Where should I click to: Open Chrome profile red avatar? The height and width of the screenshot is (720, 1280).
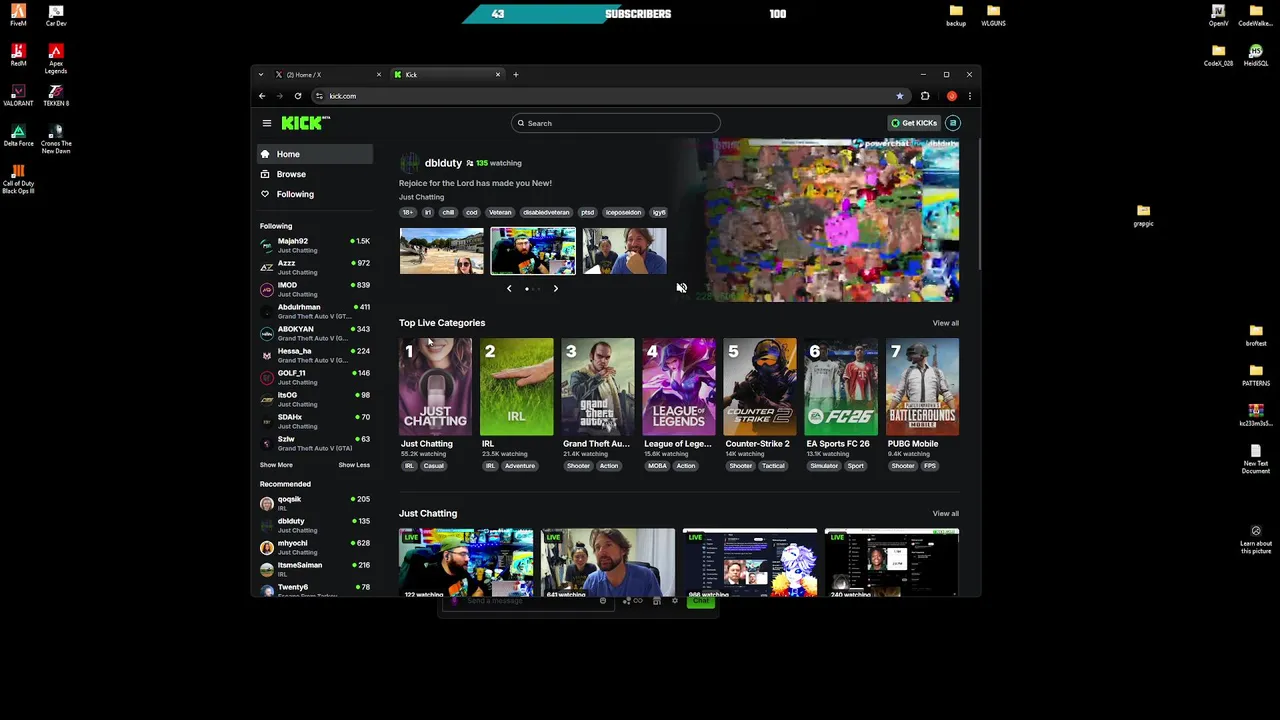click(x=952, y=96)
